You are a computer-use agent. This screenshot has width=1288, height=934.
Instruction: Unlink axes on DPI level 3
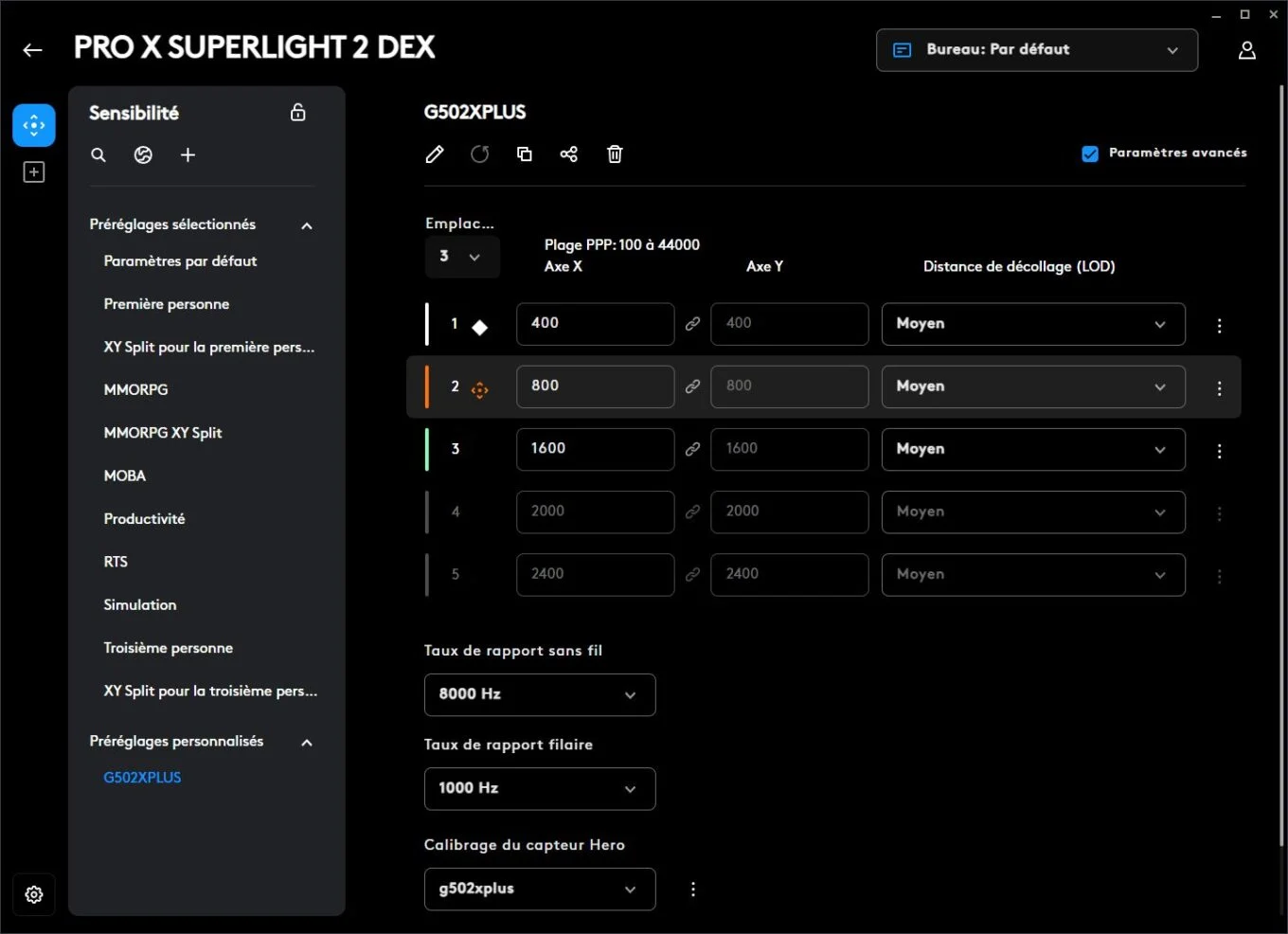pyautogui.click(x=692, y=448)
